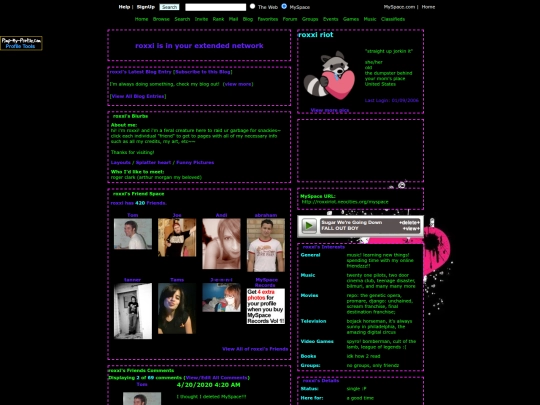
Task: Click the Andi name link
Action: [x=221, y=215]
